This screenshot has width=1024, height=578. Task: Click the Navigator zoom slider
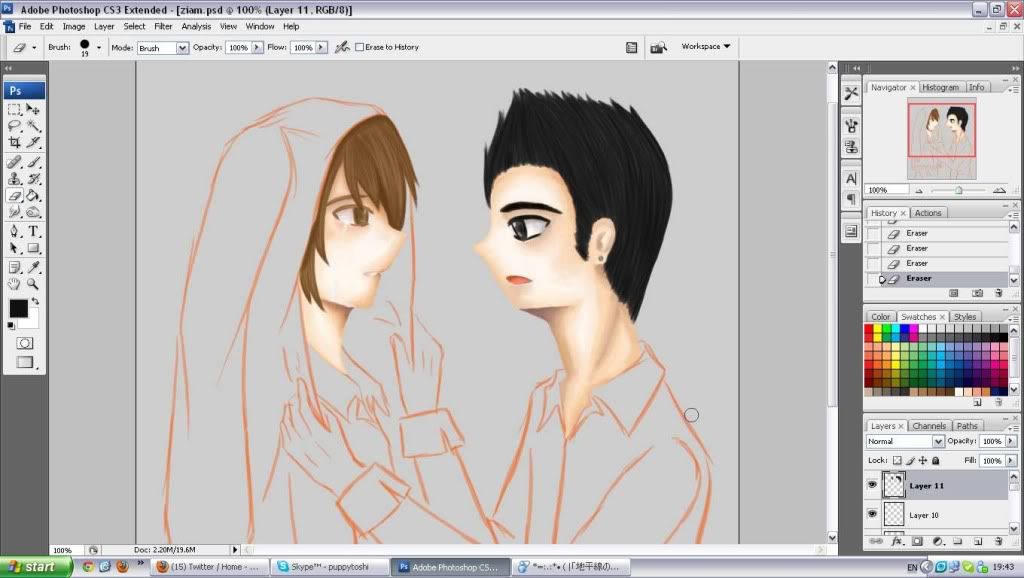tap(958, 190)
